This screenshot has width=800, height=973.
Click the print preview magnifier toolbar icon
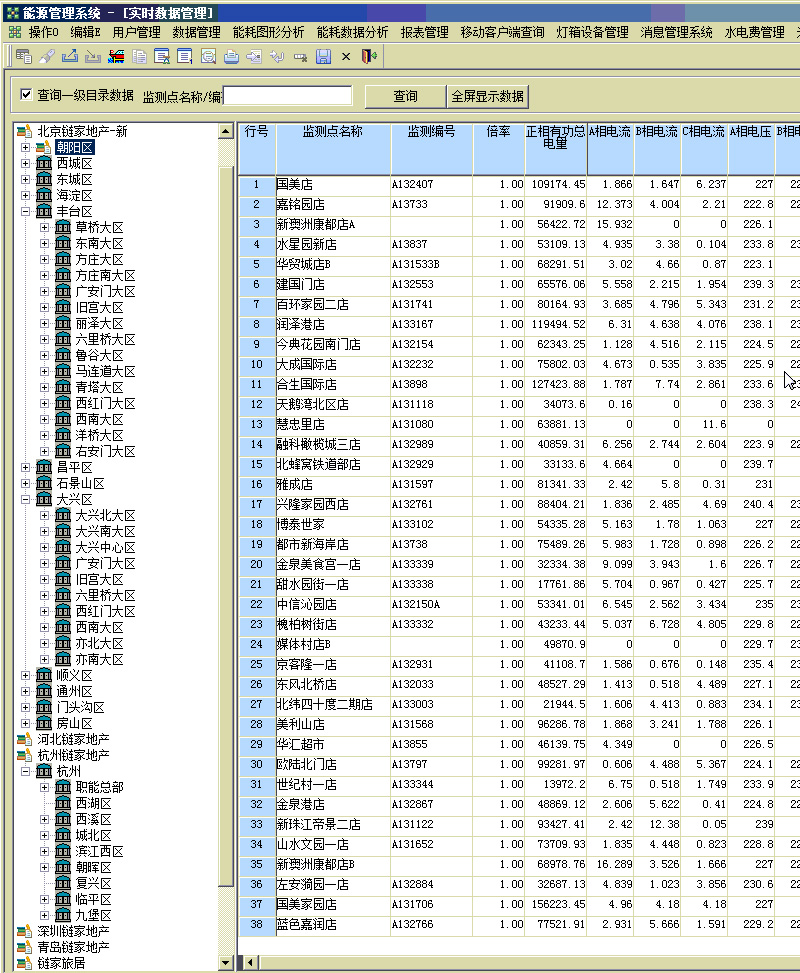click(x=208, y=57)
